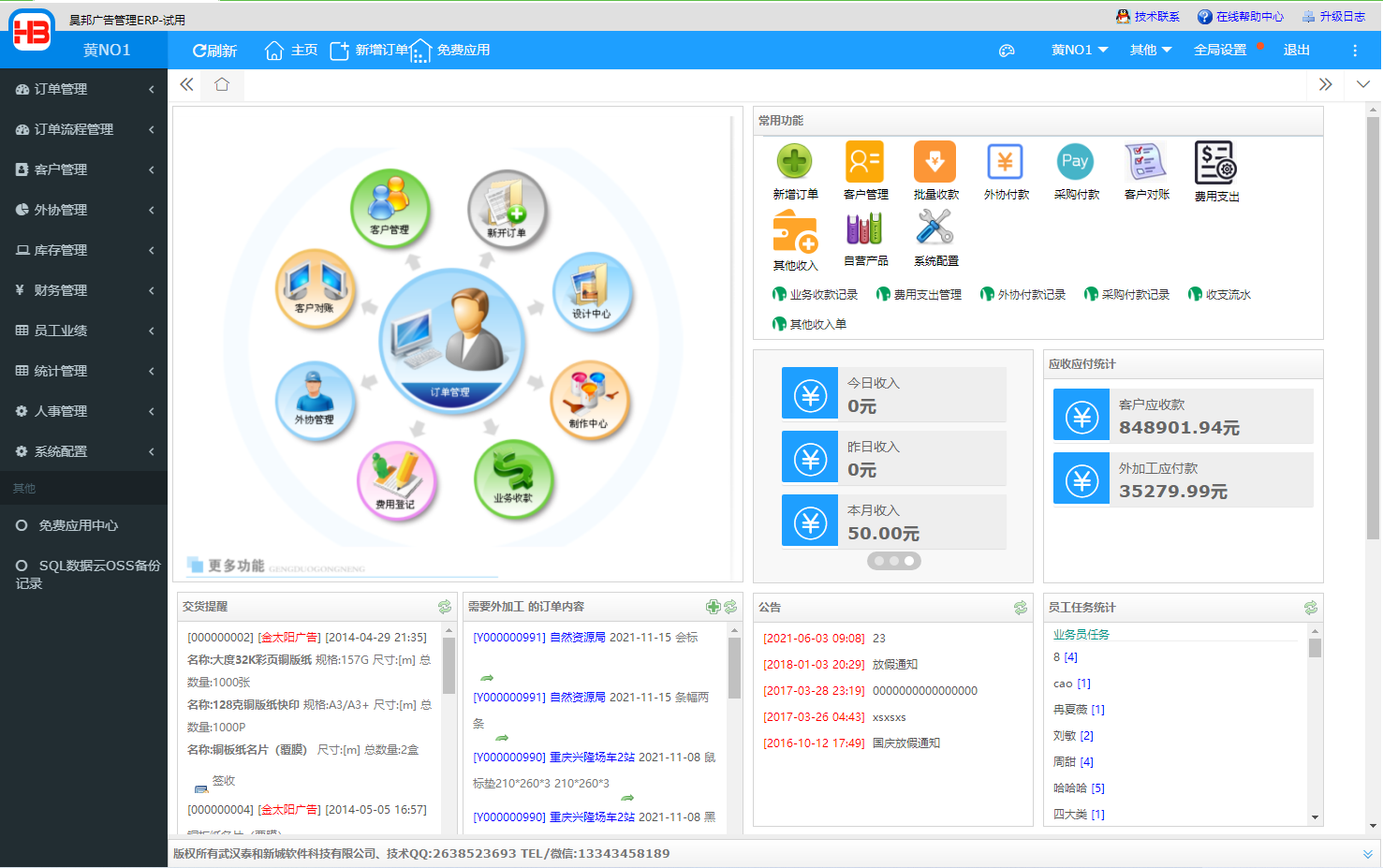Expand 订单流程管理 in the sidebar

[84, 129]
